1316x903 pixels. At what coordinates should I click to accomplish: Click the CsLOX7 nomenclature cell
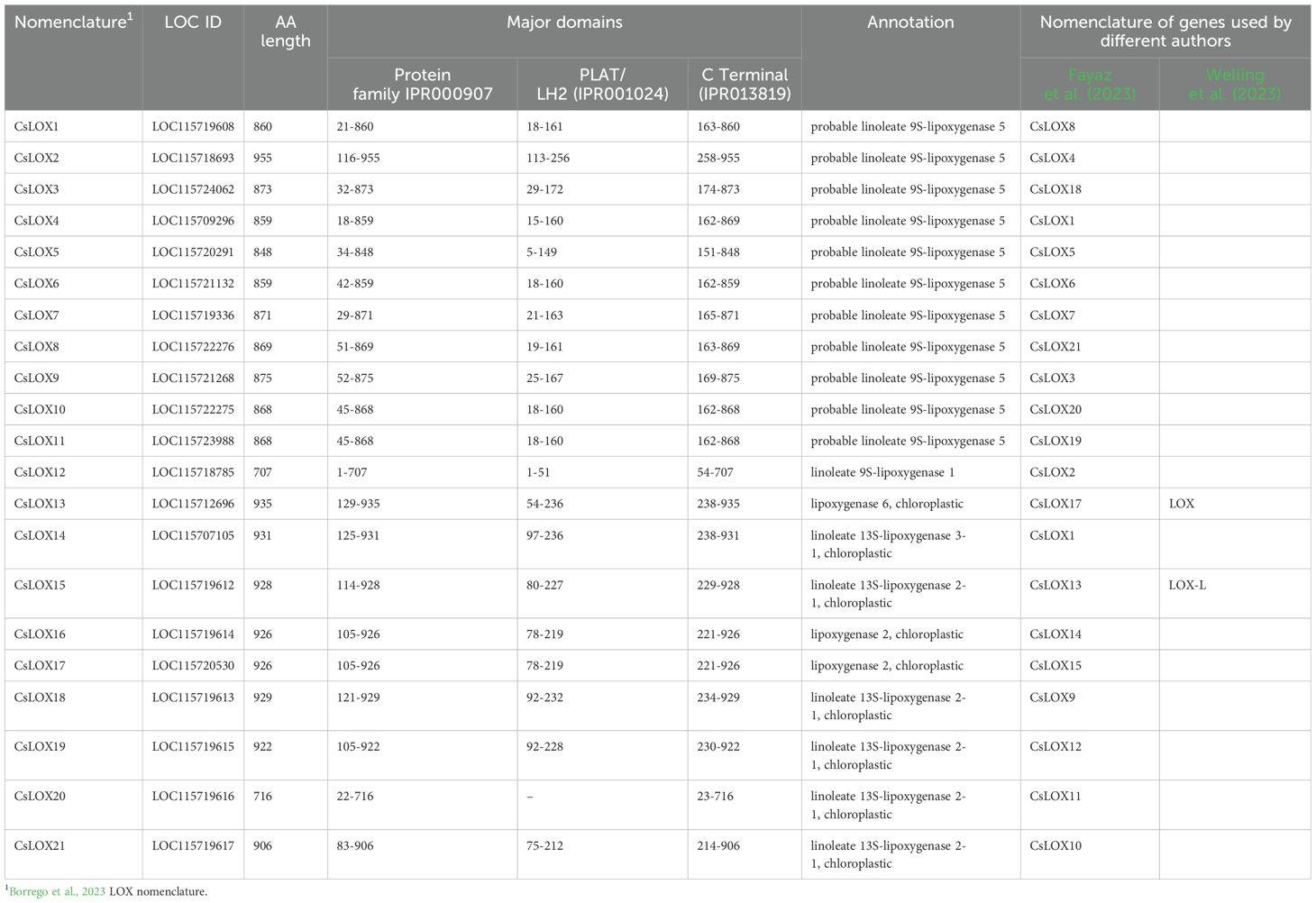[x=36, y=316]
